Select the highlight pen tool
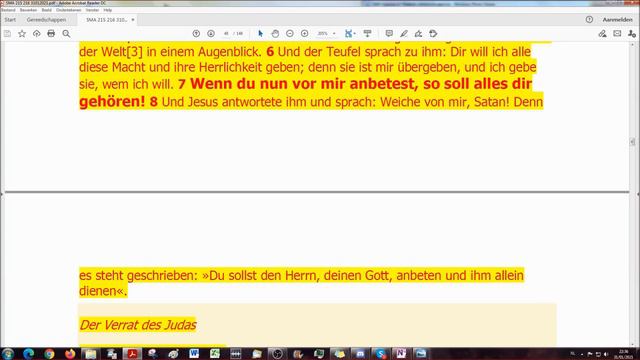The height and width of the screenshot is (360, 640). coord(404,34)
